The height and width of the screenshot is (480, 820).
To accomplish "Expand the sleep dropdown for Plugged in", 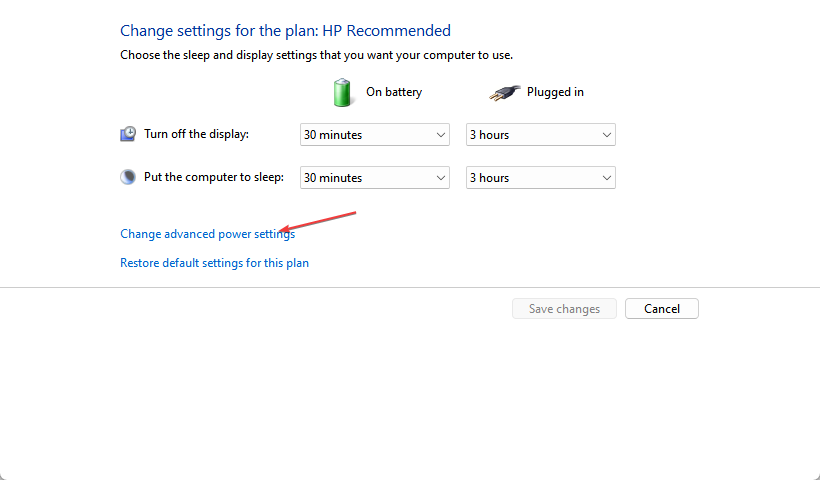I will (x=540, y=178).
